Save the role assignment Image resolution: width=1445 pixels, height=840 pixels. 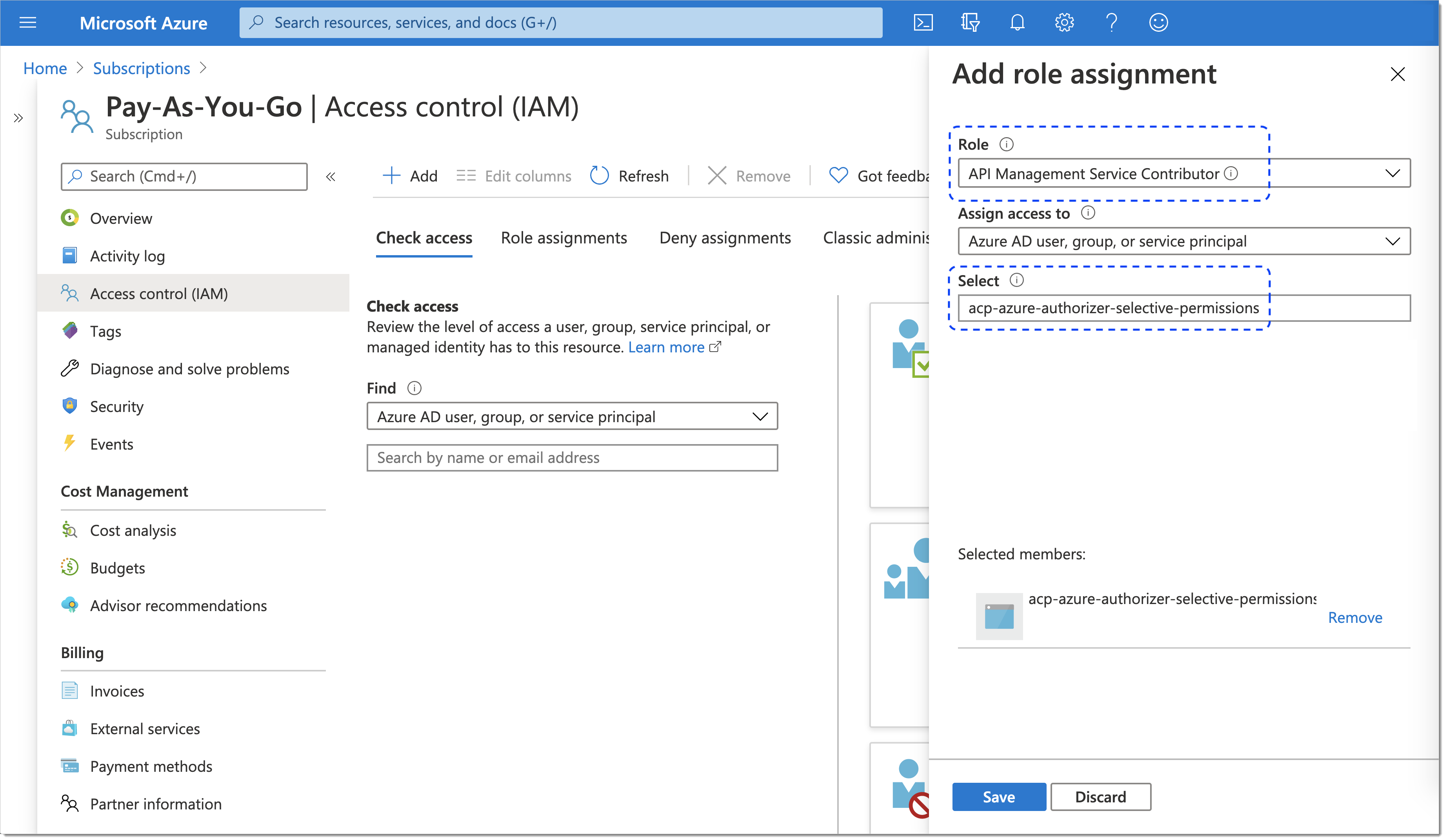point(999,797)
